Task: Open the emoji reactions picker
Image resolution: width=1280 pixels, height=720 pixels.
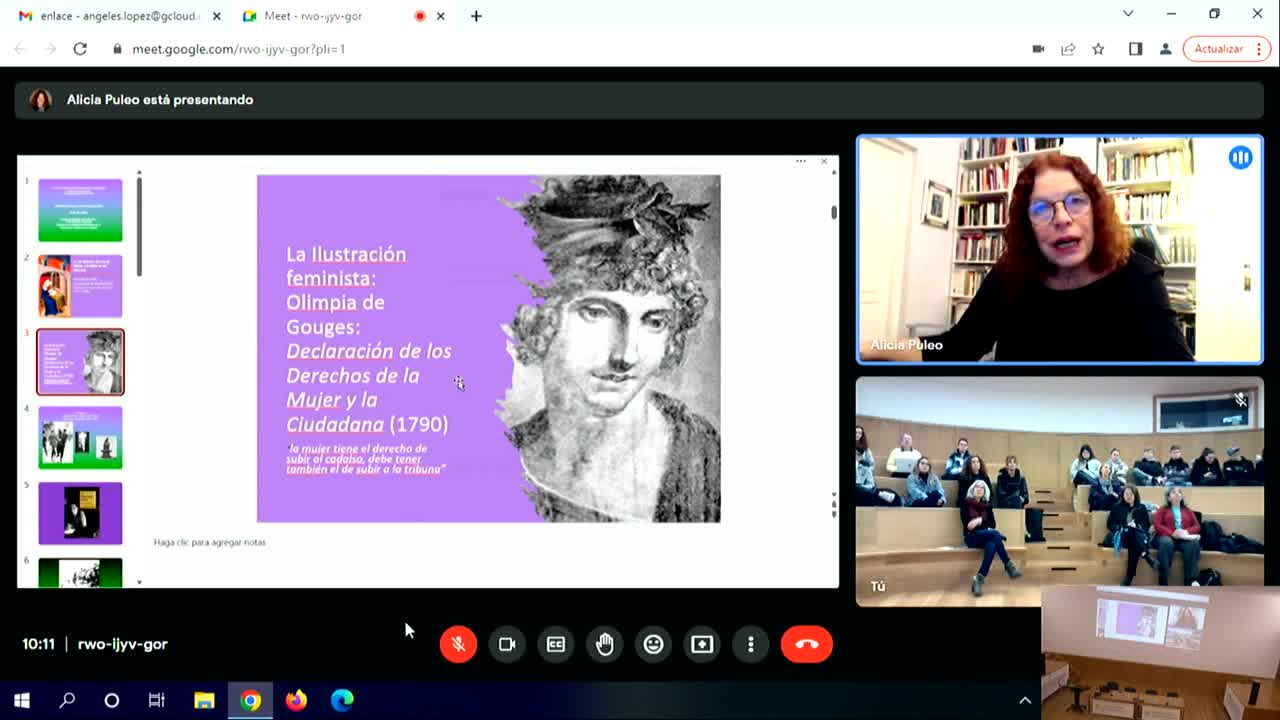Action: click(653, 644)
